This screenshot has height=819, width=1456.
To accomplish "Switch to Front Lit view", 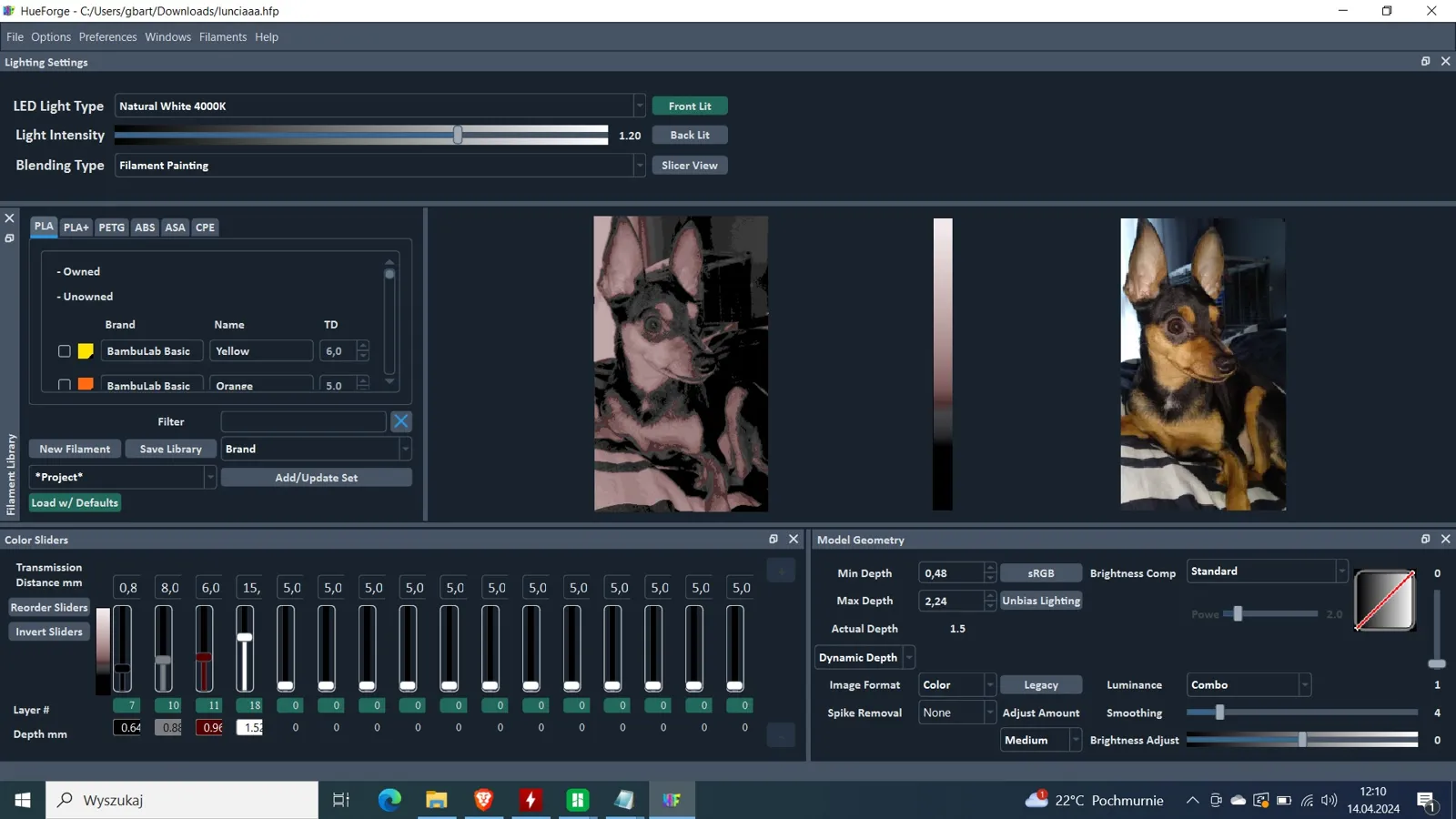I will (x=690, y=106).
